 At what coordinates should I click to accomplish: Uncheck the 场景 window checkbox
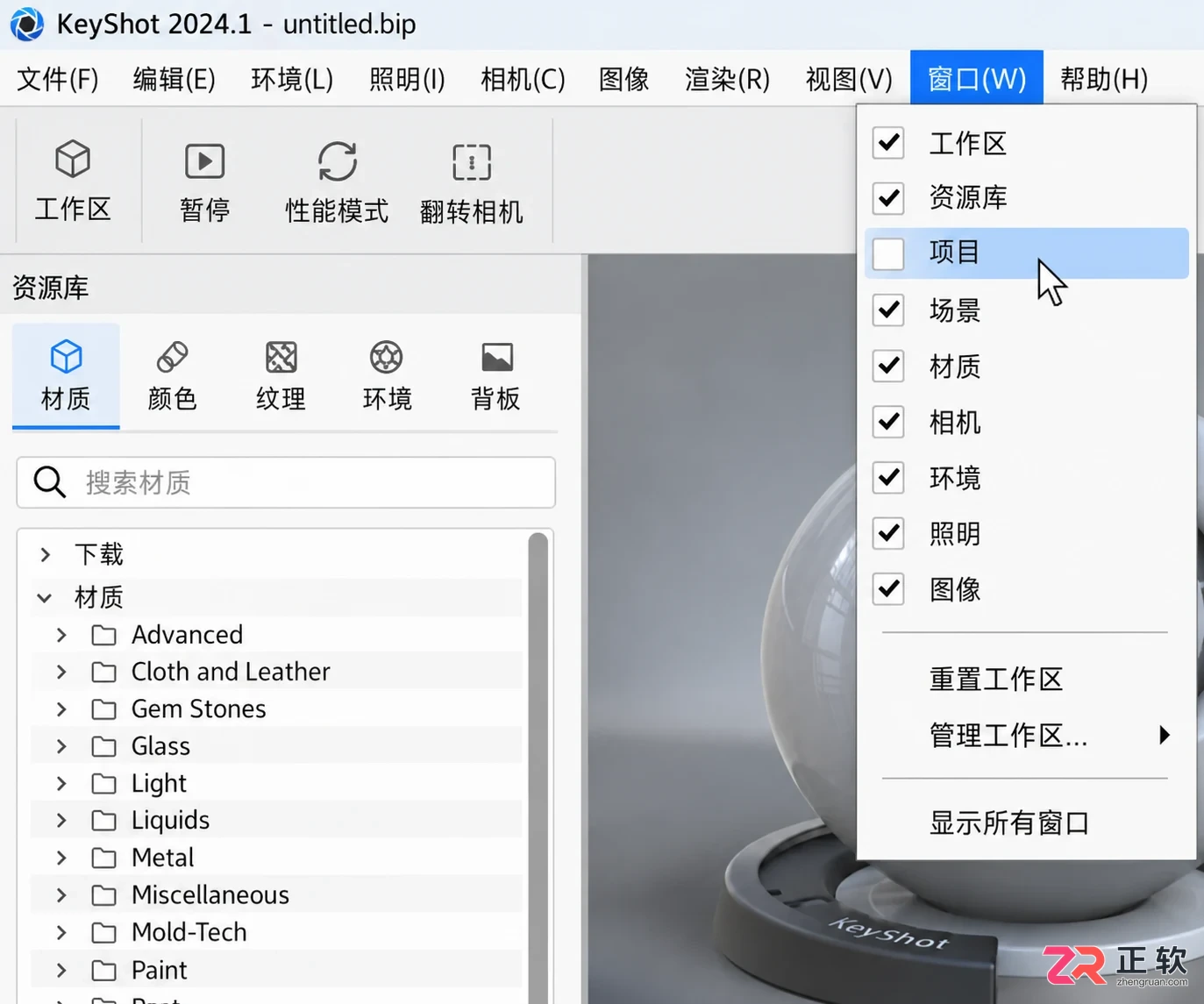tap(888, 310)
